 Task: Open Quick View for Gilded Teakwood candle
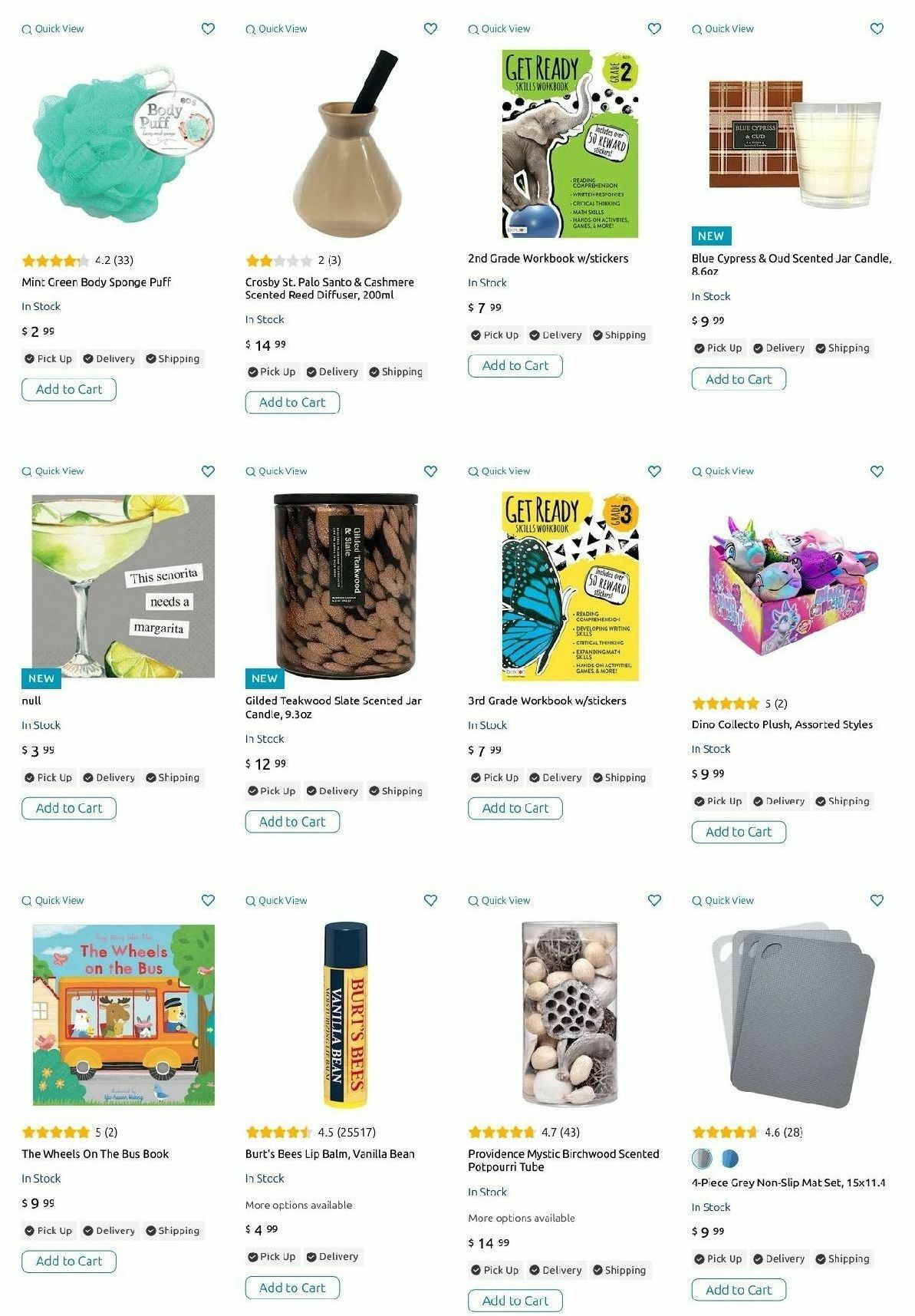[276, 471]
